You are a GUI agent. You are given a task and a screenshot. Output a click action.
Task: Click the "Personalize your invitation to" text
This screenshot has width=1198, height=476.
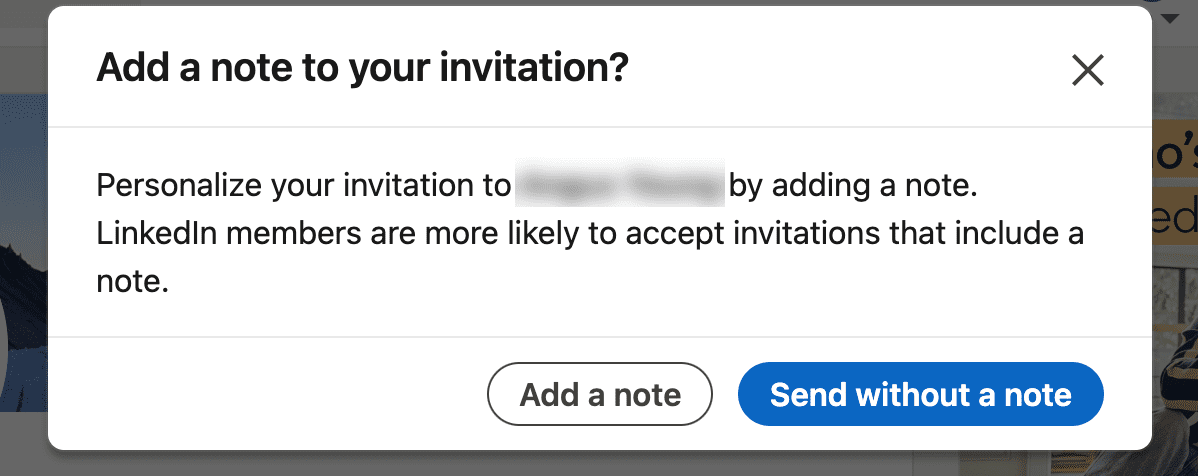tap(304, 186)
